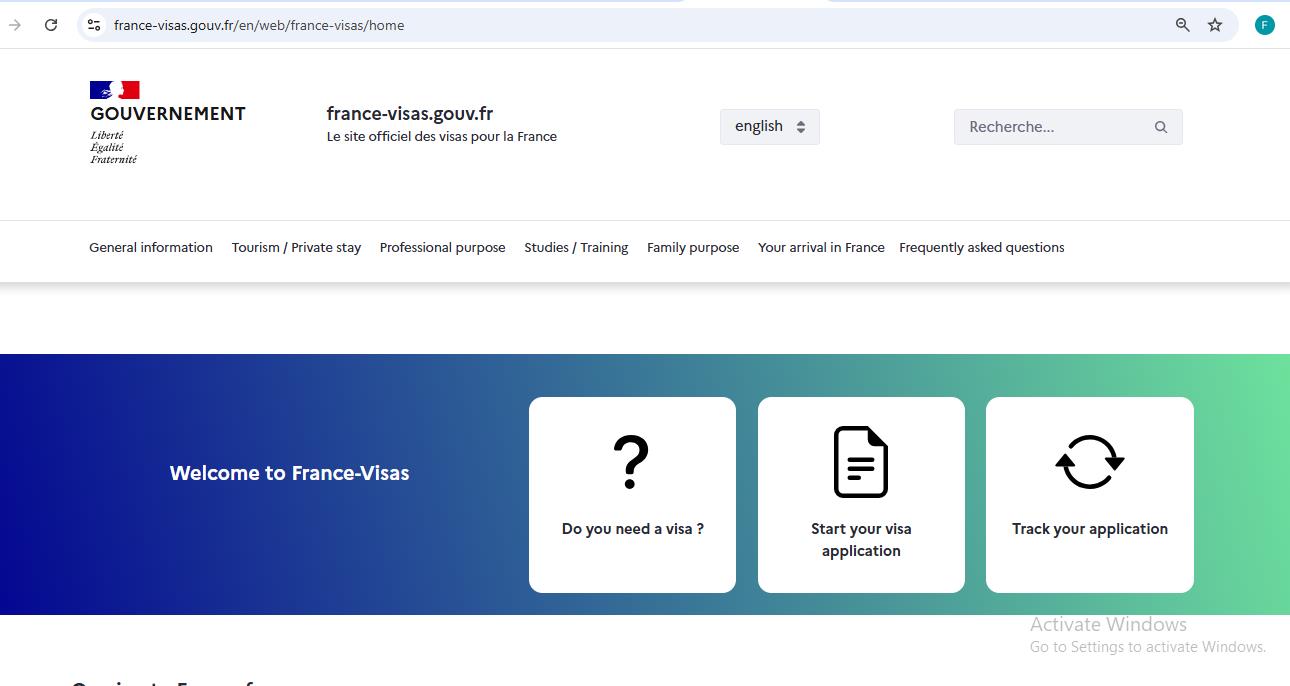Click the search magnifier in Recherche field
The height and width of the screenshot is (686, 1290).
click(x=1160, y=126)
